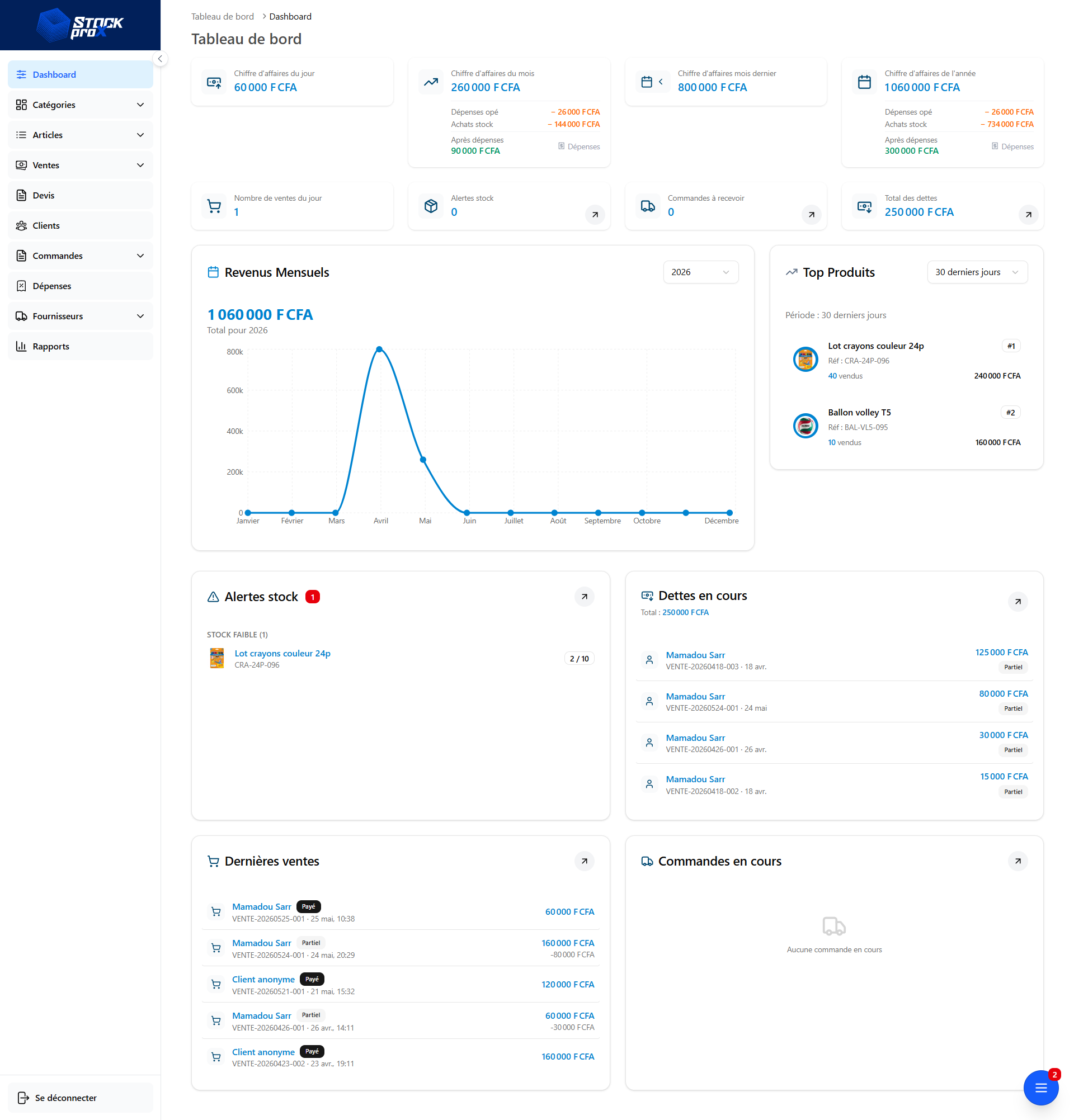Open the Devis page
The width and height of the screenshot is (1074, 1120).
[x=80, y=196]
